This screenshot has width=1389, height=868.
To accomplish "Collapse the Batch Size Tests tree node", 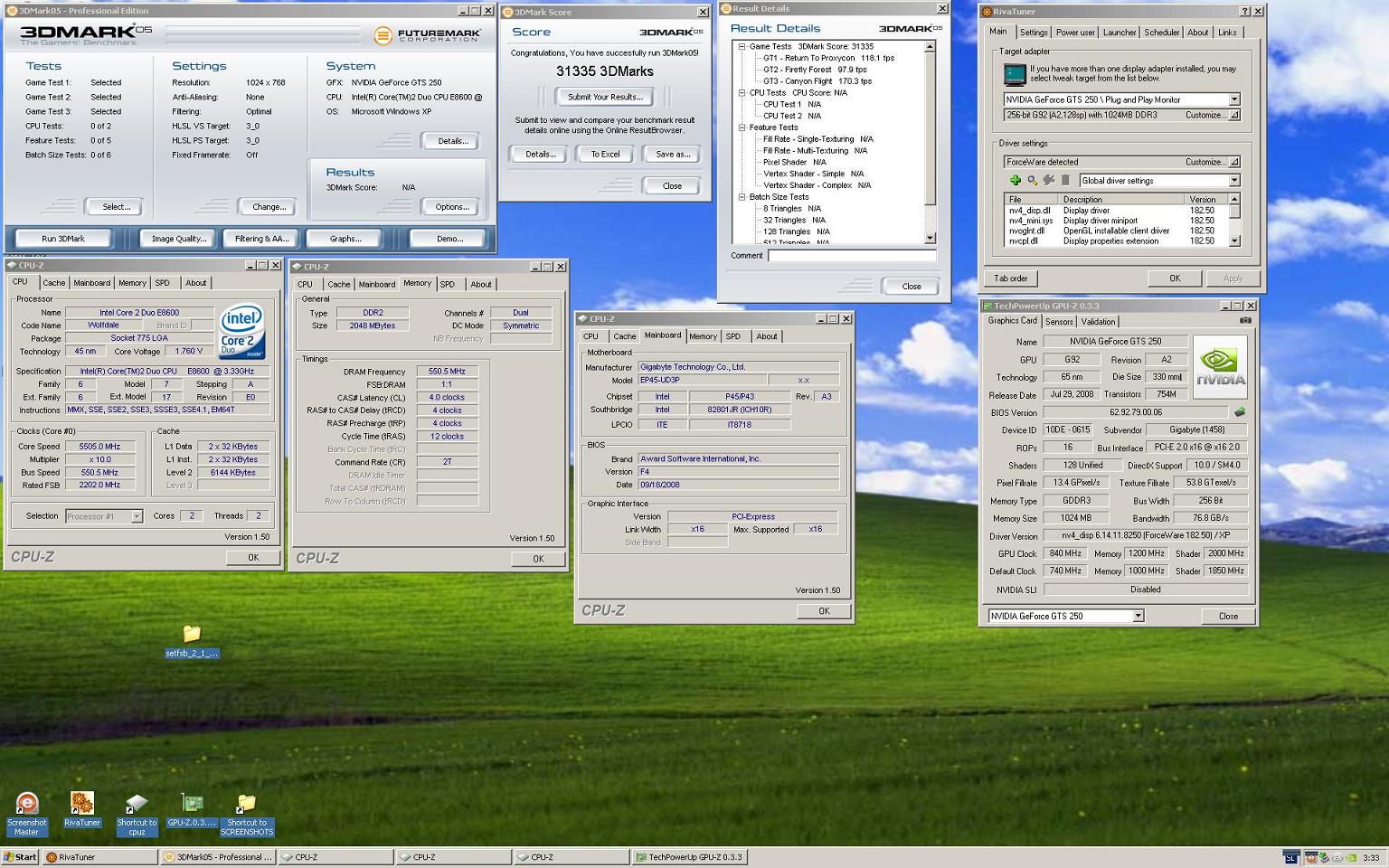I will click(742, 196).
